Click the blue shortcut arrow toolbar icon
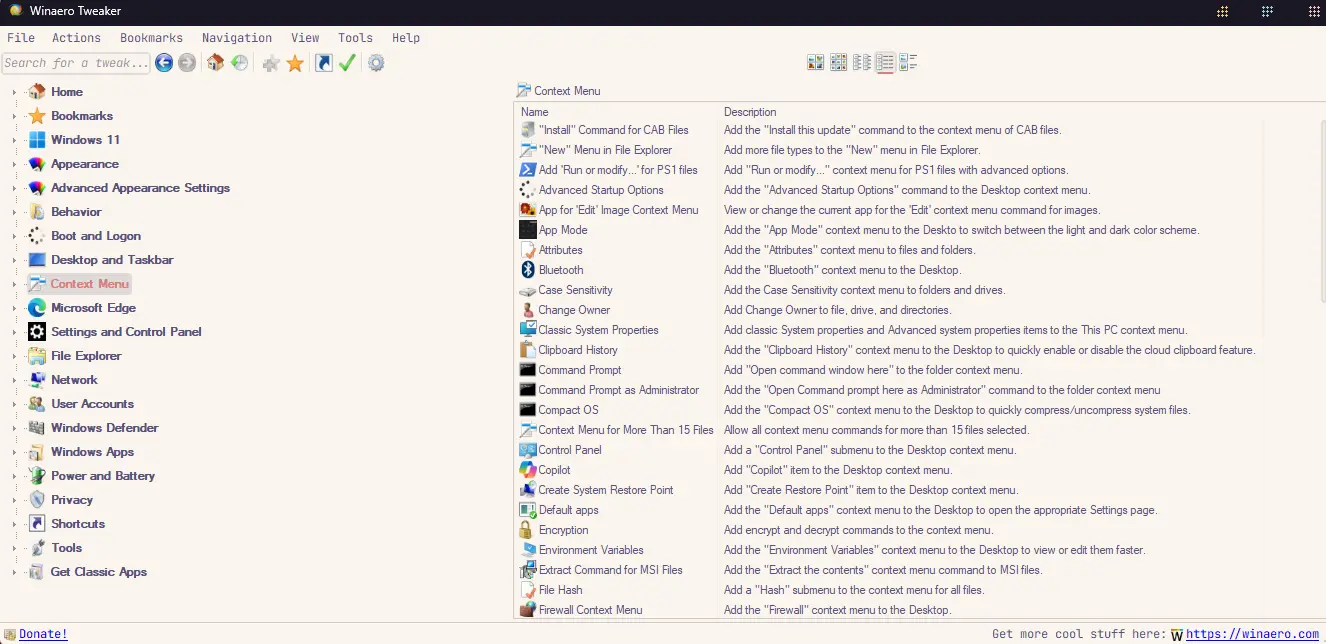This screenshot has height=644, width=1326. pyautogui.click(x=324, y=63)
